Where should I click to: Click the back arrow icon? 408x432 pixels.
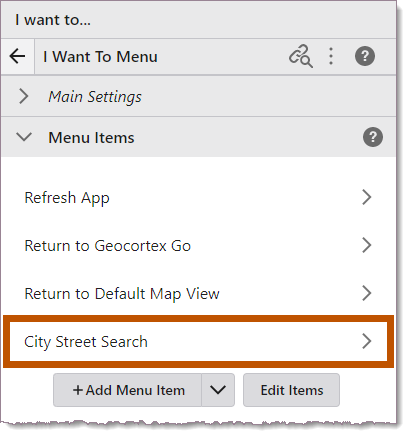coord(17,56)
